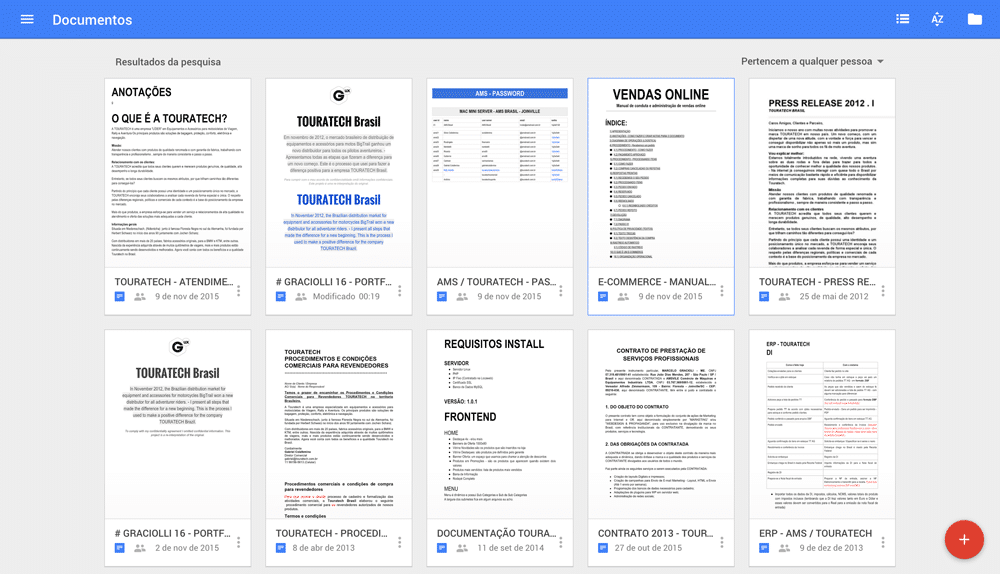Click the Docs icon under AMS / TOURATECH - PAS...
The width and height of the screenshot is (1000, 574).
point(441,297)
